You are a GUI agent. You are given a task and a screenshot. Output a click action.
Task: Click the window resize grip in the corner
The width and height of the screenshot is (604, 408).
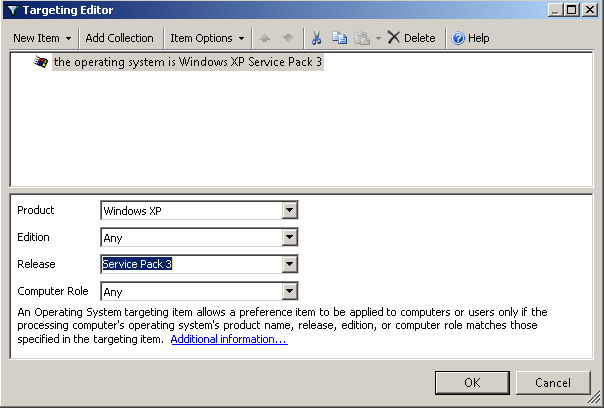[x=595, y=396]
